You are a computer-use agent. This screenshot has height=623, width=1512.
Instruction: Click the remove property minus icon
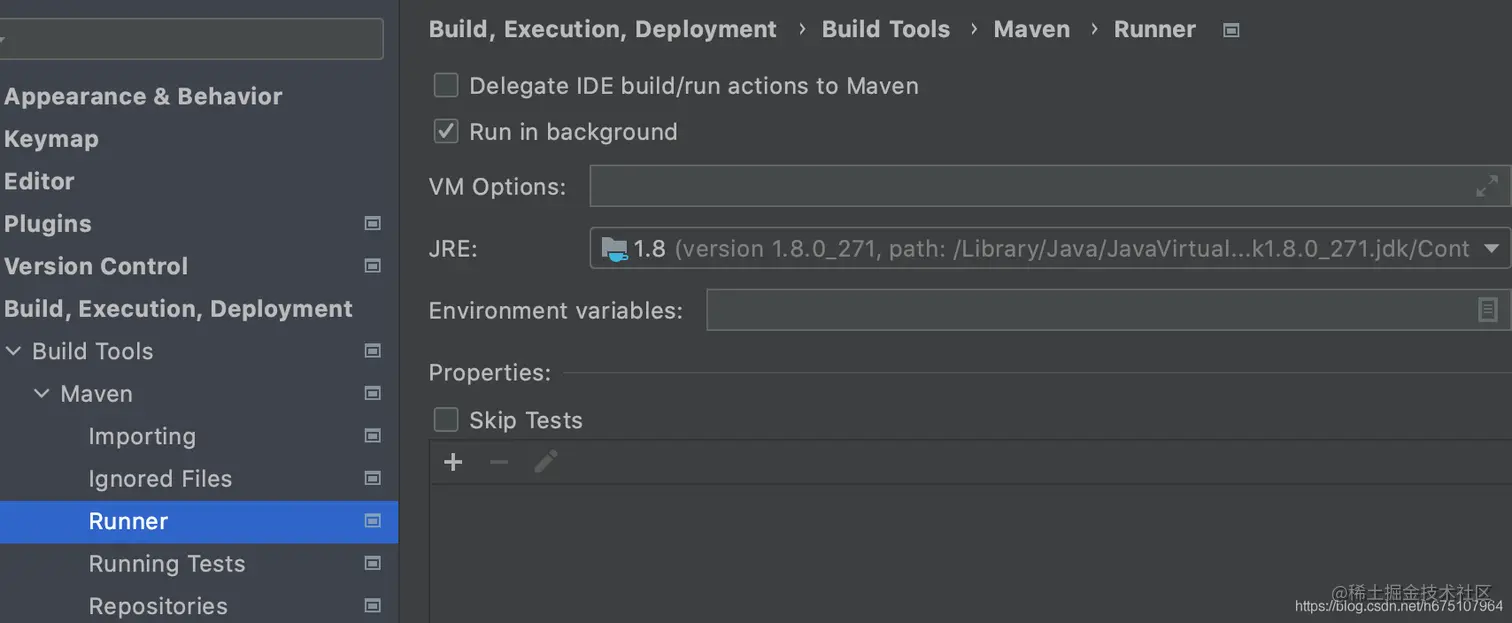tap(499, 462)
